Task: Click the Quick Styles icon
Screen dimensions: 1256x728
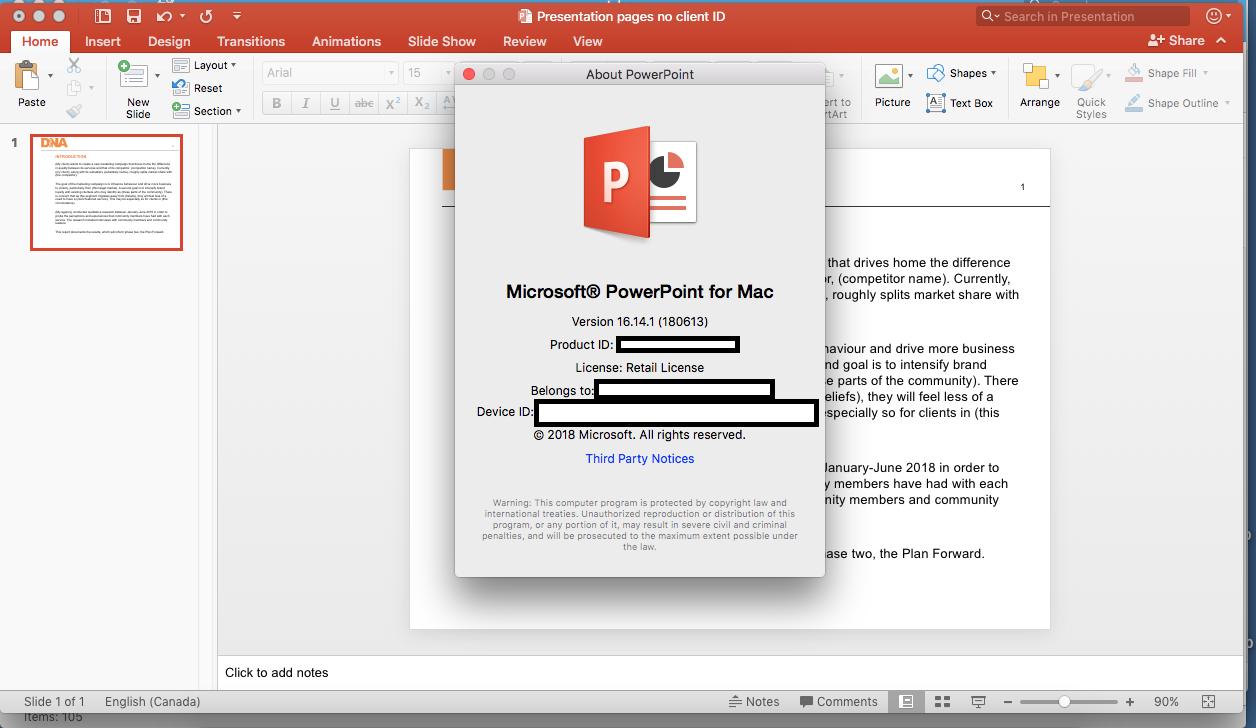Action: pos(1086,77)
